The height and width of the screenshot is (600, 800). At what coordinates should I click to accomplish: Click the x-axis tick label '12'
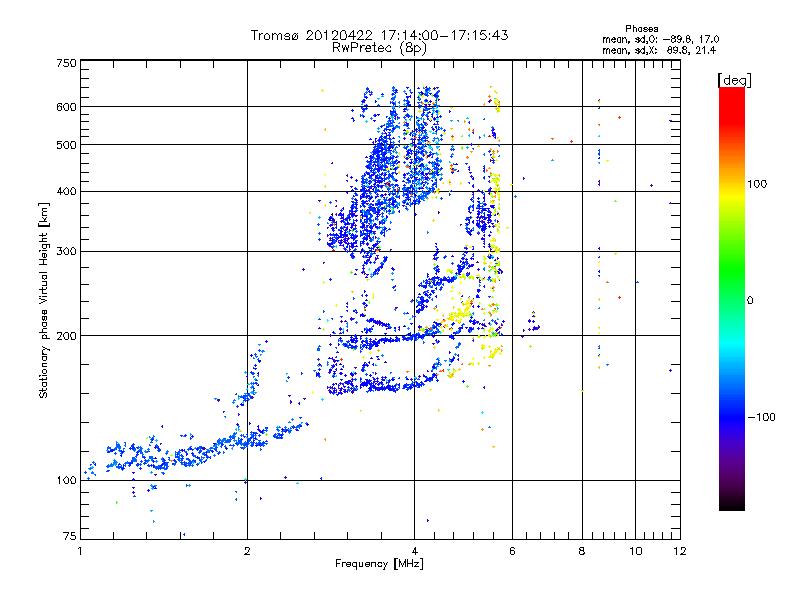point(680,551)
